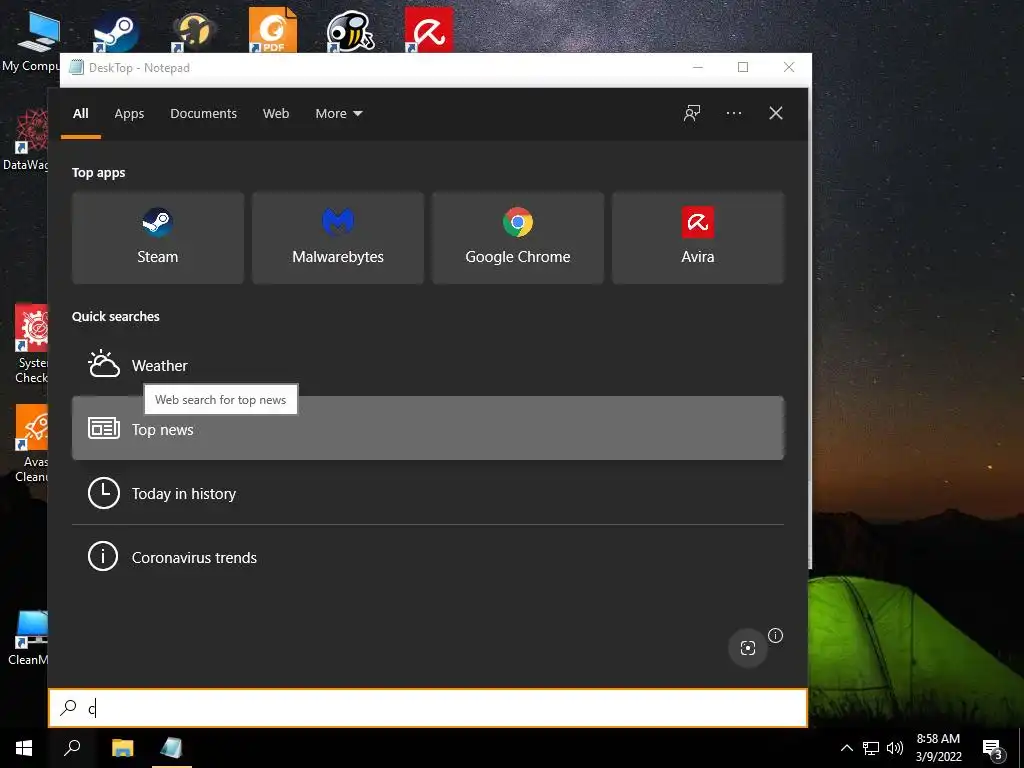Show hidden system tray icons

846,748
